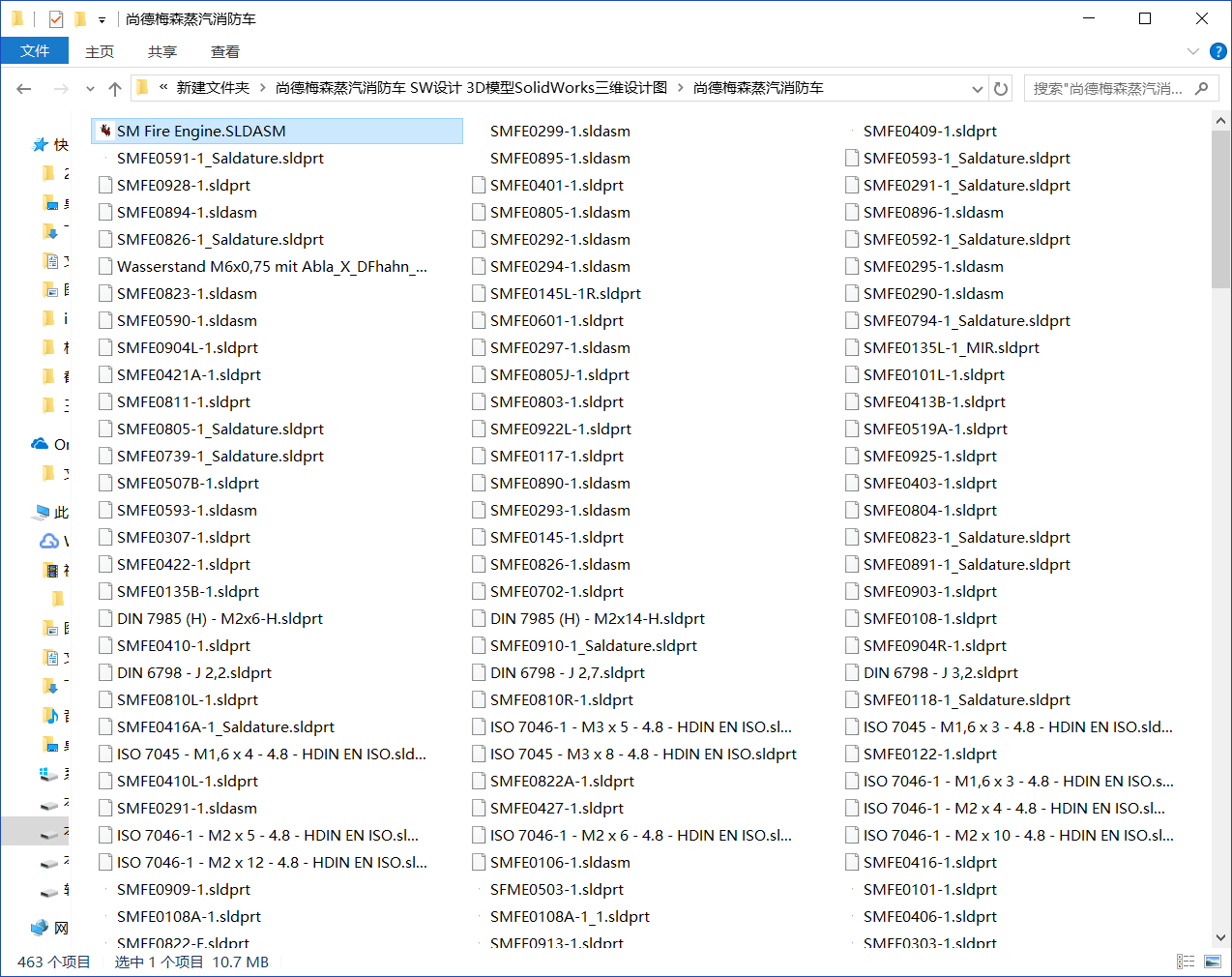Image resolution: width=1232 pixels, height=977 pixels.
Task: Click SM Fire Engine.SLDASM assembly icon
Action: click(x=106, y=131)
